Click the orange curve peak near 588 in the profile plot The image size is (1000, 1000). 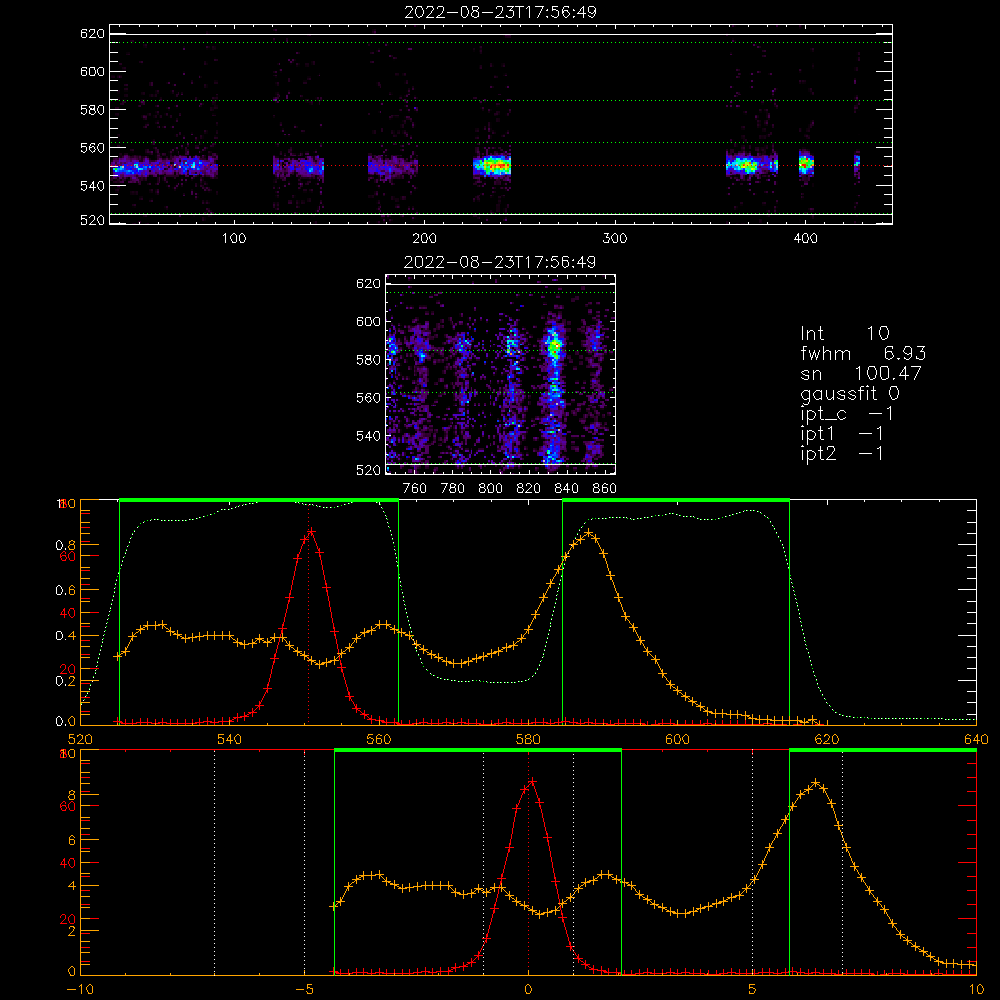pyautogui.click(x=588, y=532)
